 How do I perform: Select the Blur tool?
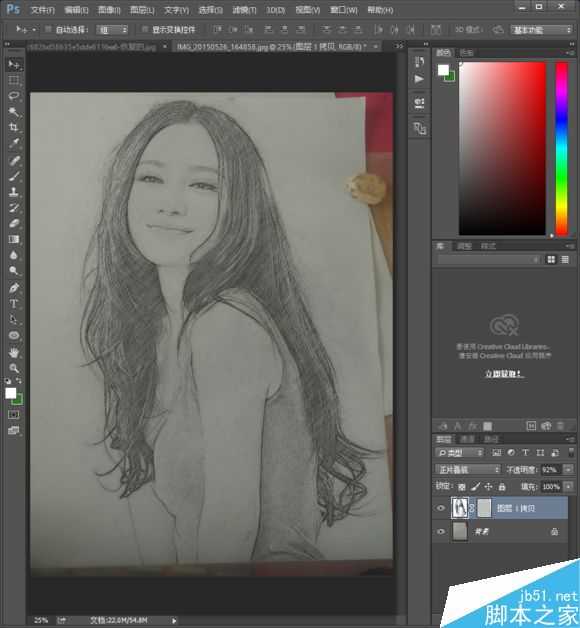14,255
